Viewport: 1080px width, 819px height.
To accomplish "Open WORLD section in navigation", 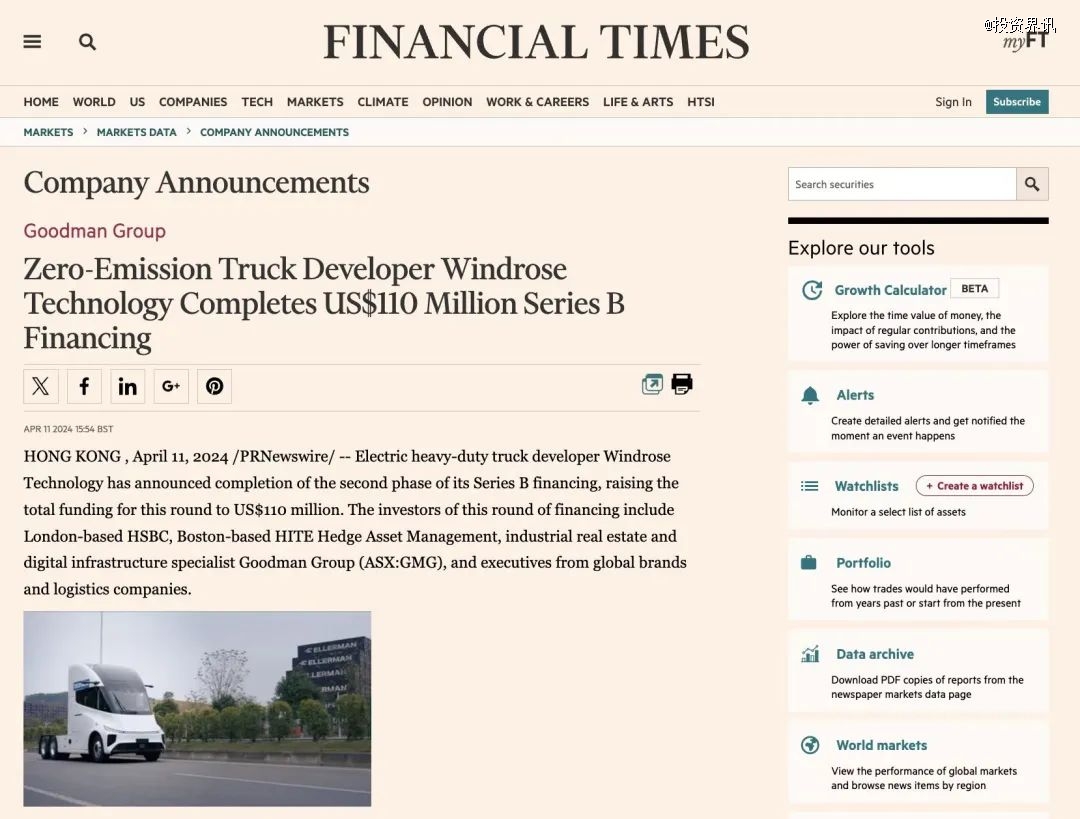I will 94,102.
